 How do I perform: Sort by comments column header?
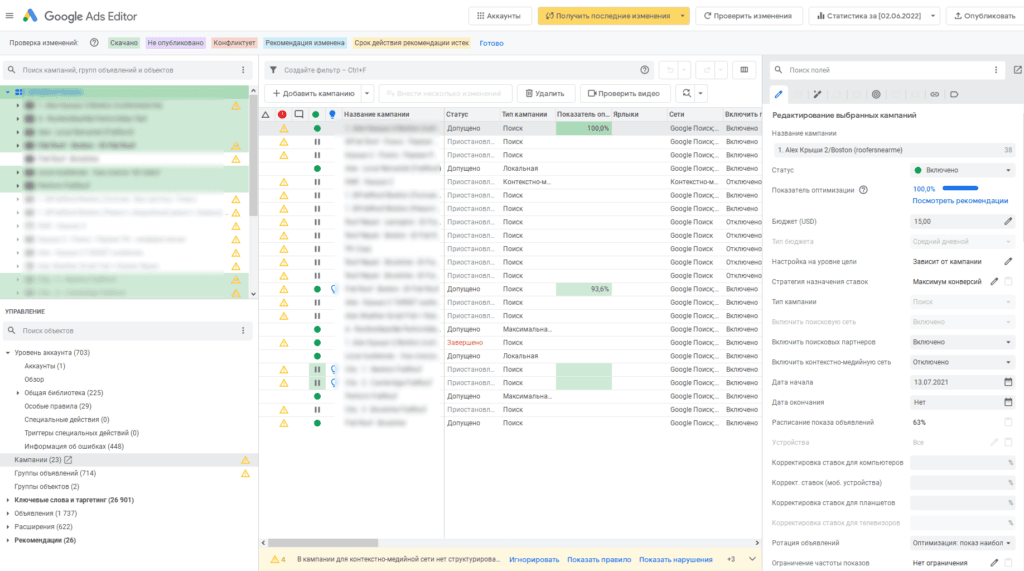pos(299,114)
